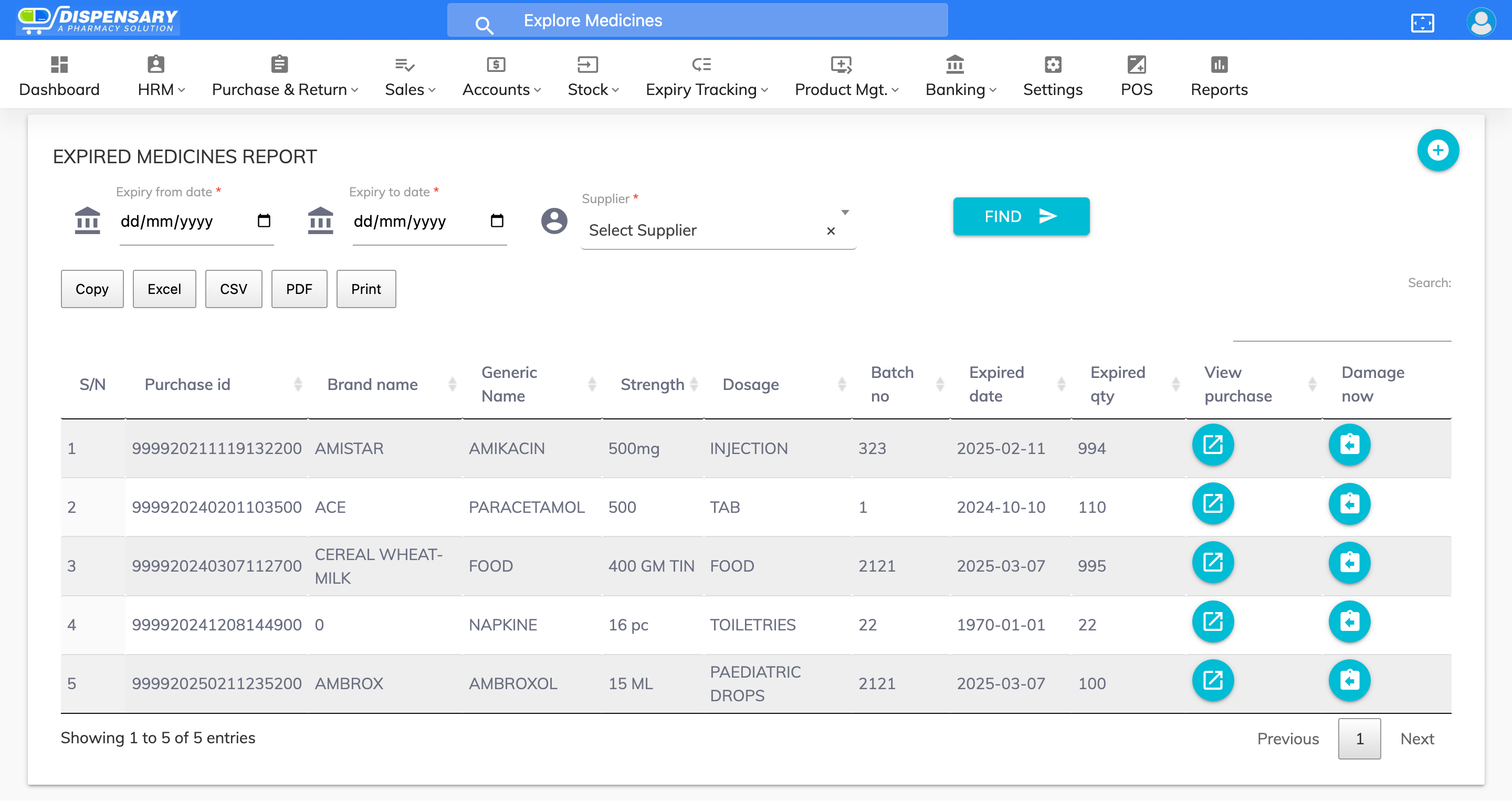Click damage now icon for NAPKINE row
The height and width of the screenshot is (801, 1512).
(1349, 621)
